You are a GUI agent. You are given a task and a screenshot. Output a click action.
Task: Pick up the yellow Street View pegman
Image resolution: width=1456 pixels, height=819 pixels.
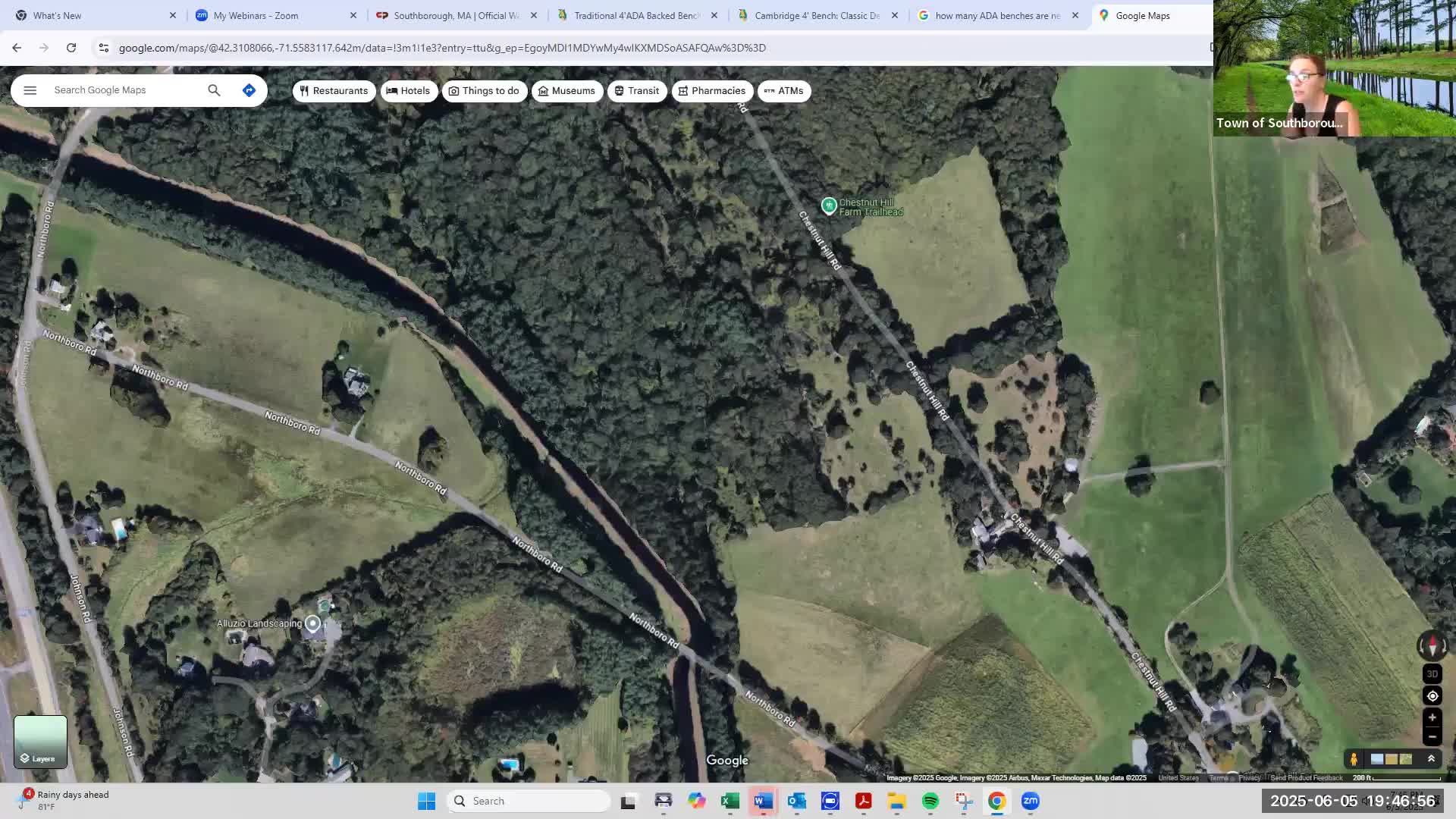click(1354, 758)
